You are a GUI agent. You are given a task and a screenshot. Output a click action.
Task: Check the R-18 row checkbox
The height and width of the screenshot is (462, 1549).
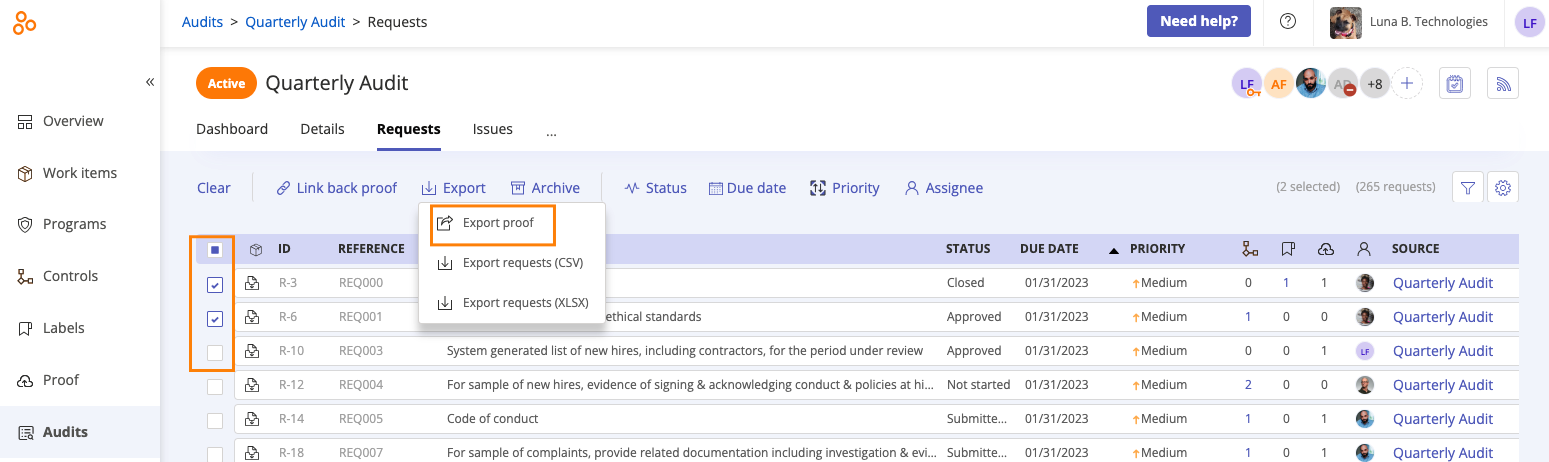coord(215,453)
